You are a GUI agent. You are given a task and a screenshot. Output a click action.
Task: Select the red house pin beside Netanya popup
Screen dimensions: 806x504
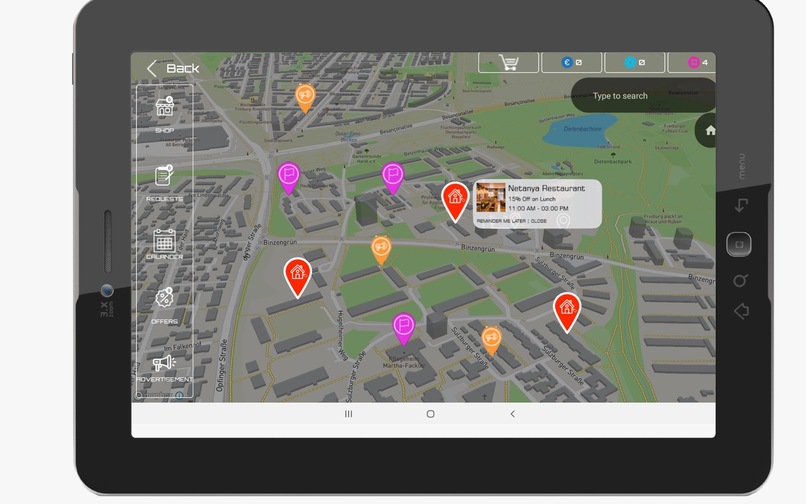pyautogui.click(x=455, y=201)
